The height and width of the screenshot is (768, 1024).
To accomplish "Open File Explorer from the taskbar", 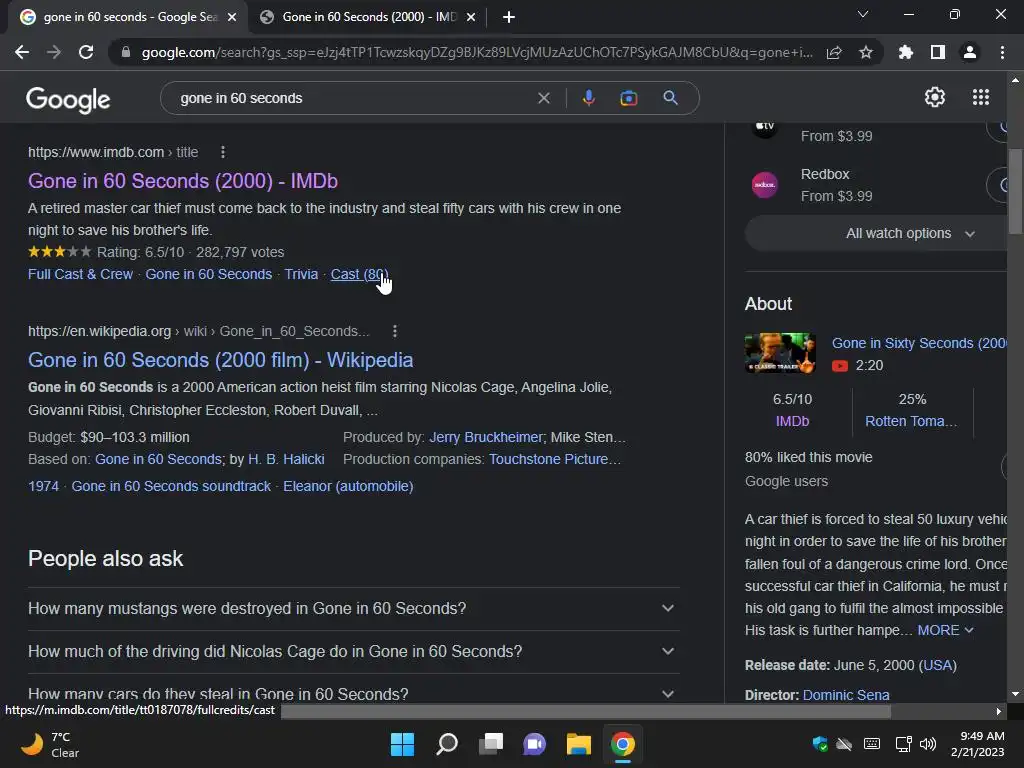I will pos(579,744).
